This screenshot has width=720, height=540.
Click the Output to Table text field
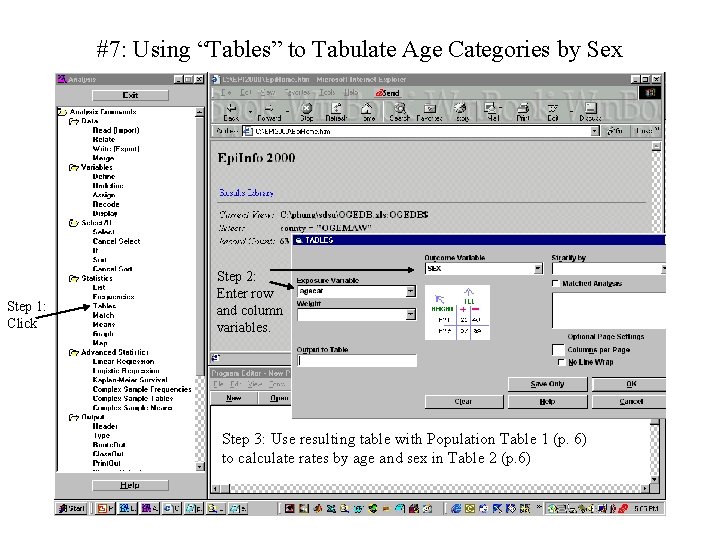(x=357, y=360)
